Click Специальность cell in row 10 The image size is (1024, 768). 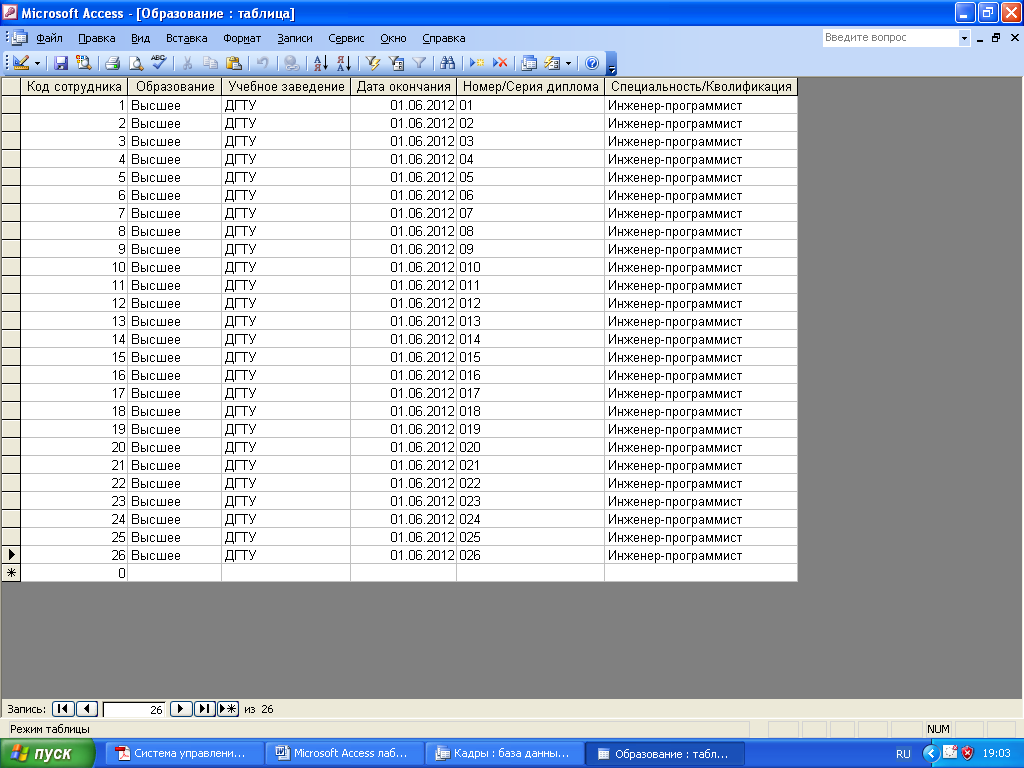(x=701, y=267)
